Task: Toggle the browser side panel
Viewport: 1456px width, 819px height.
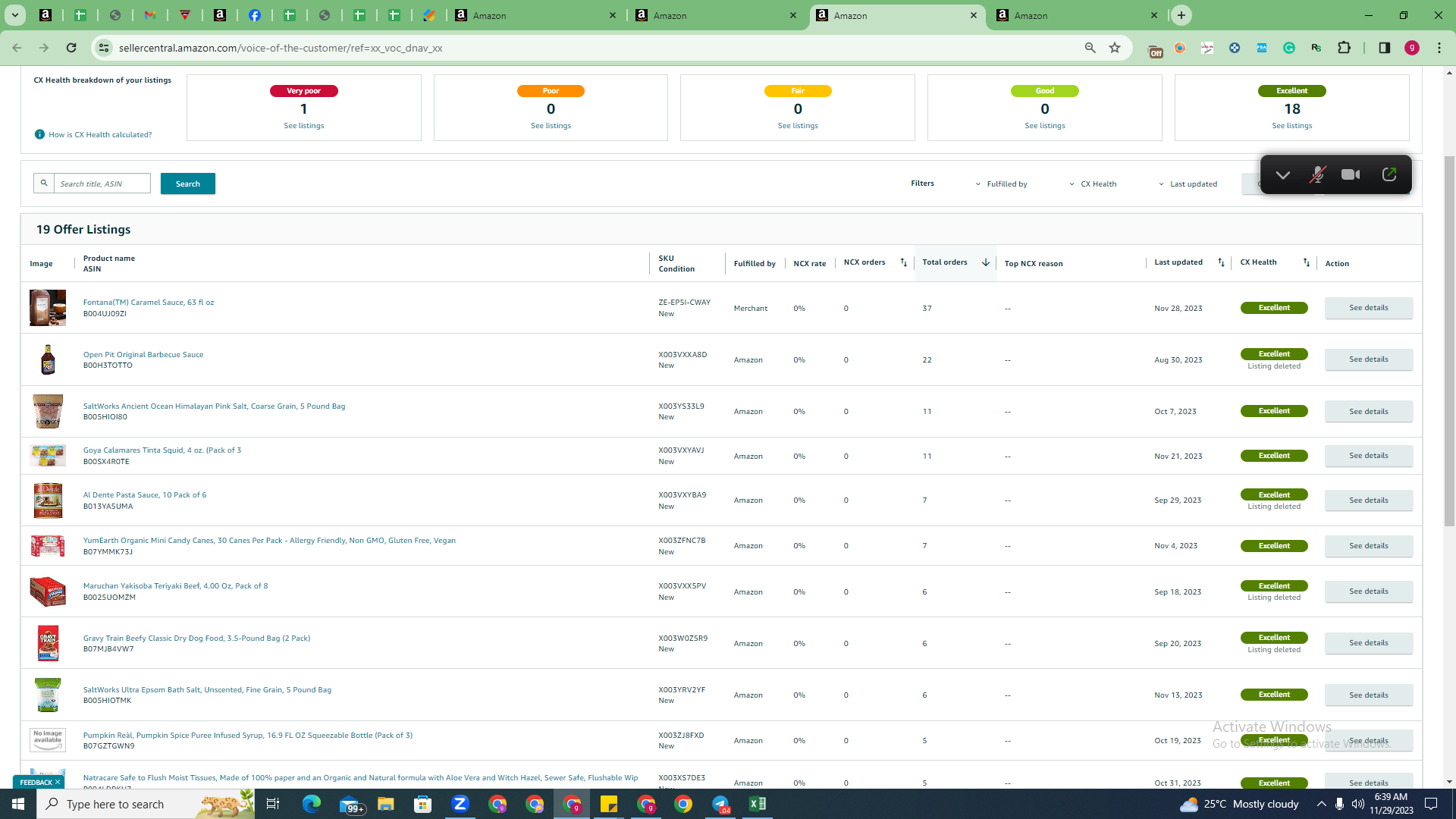Action: tap(1384, 48)
